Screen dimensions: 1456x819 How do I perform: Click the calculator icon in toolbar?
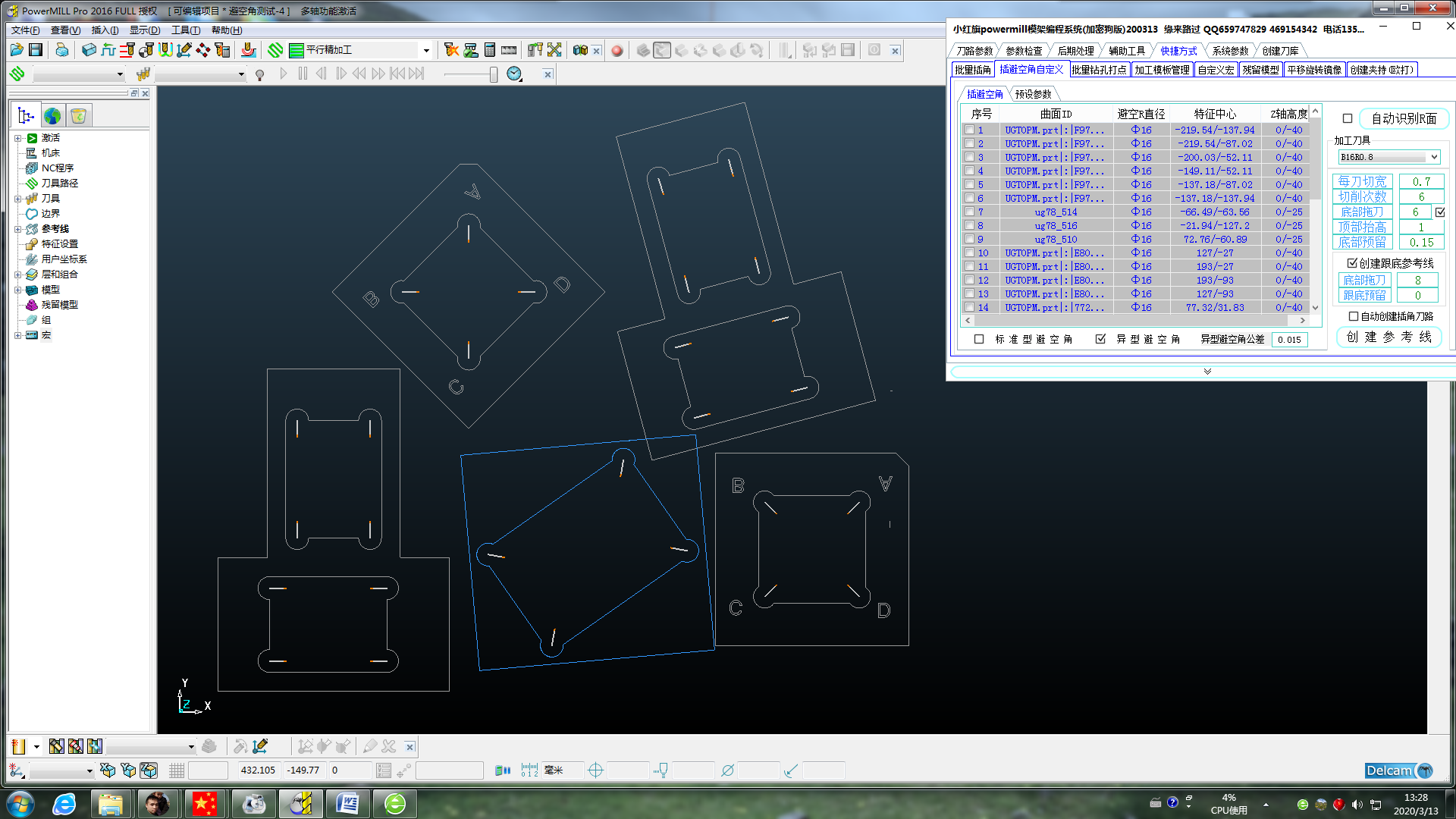490,50
